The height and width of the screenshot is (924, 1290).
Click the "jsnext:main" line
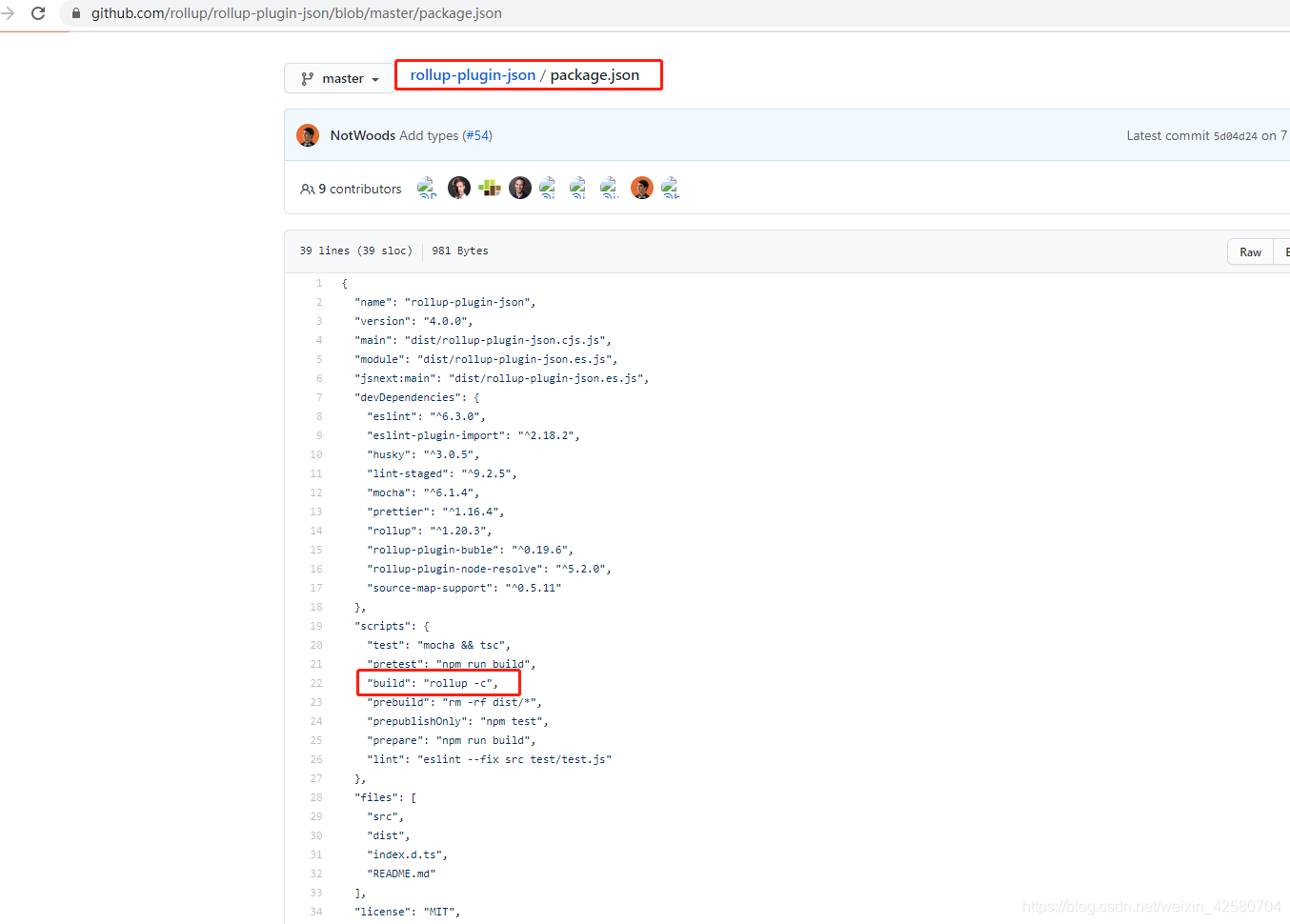(502, 378)
